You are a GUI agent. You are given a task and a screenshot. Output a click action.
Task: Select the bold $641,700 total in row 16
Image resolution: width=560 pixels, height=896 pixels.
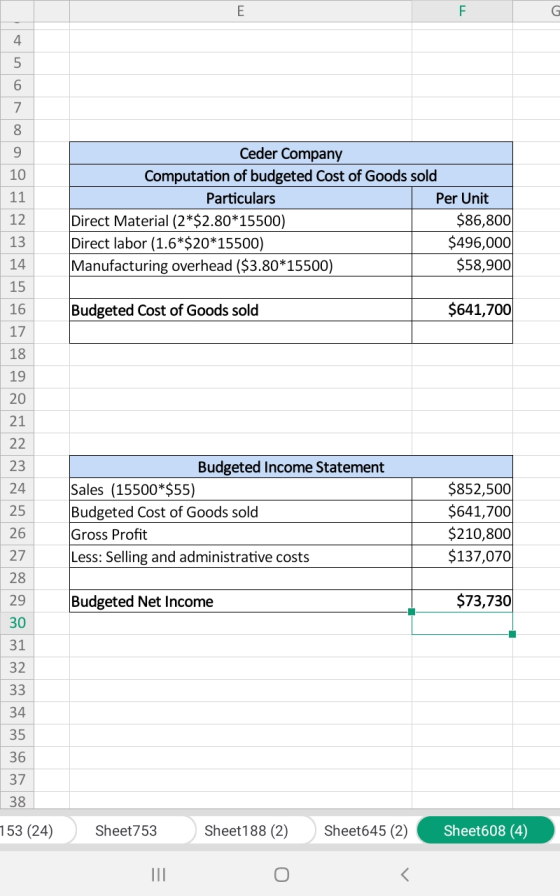(462, 310)
